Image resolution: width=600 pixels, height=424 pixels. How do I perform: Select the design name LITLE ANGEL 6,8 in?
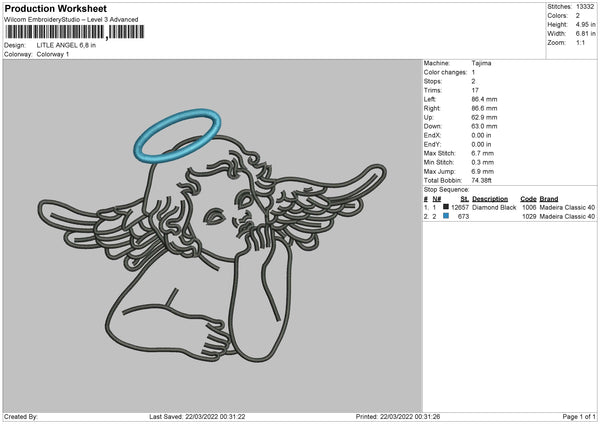point(66,45)
